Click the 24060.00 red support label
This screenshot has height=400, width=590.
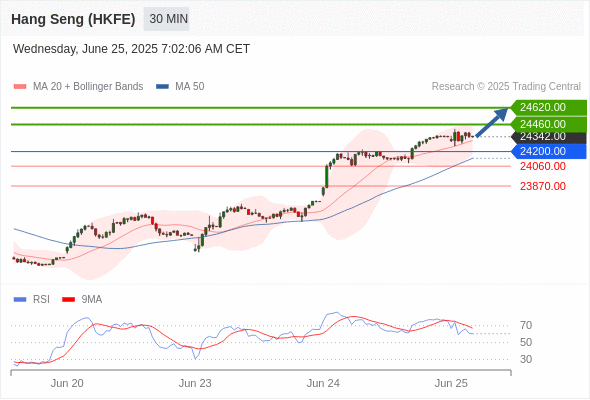pyautogui.click(x=543, y=166)
